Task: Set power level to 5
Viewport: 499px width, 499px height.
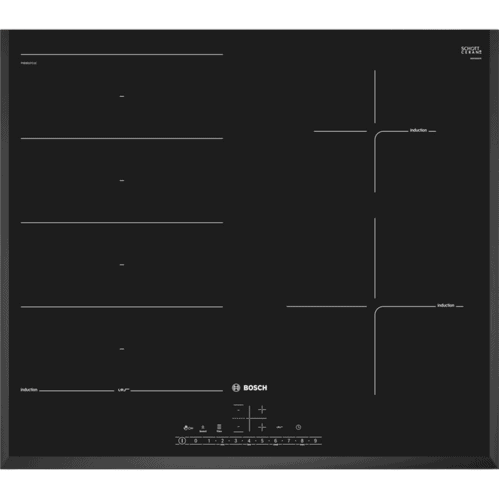Action: point(262,441)
